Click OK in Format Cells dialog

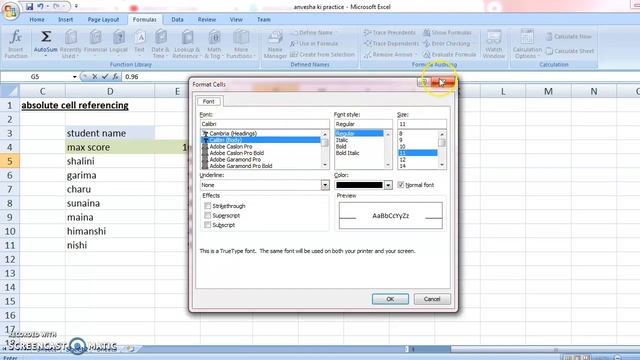point(390,299)
